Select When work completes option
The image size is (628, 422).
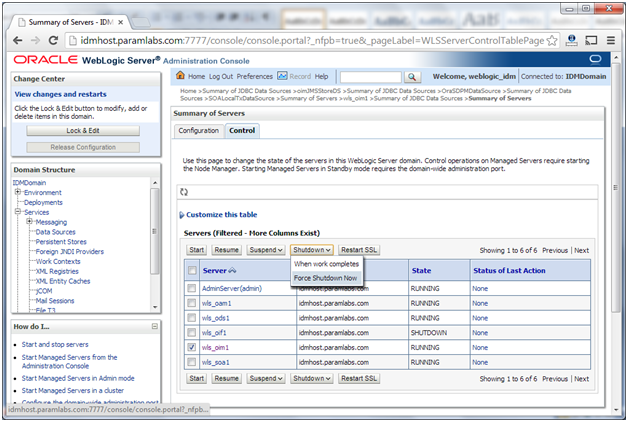pyautogui.click(x=326, y=264)
